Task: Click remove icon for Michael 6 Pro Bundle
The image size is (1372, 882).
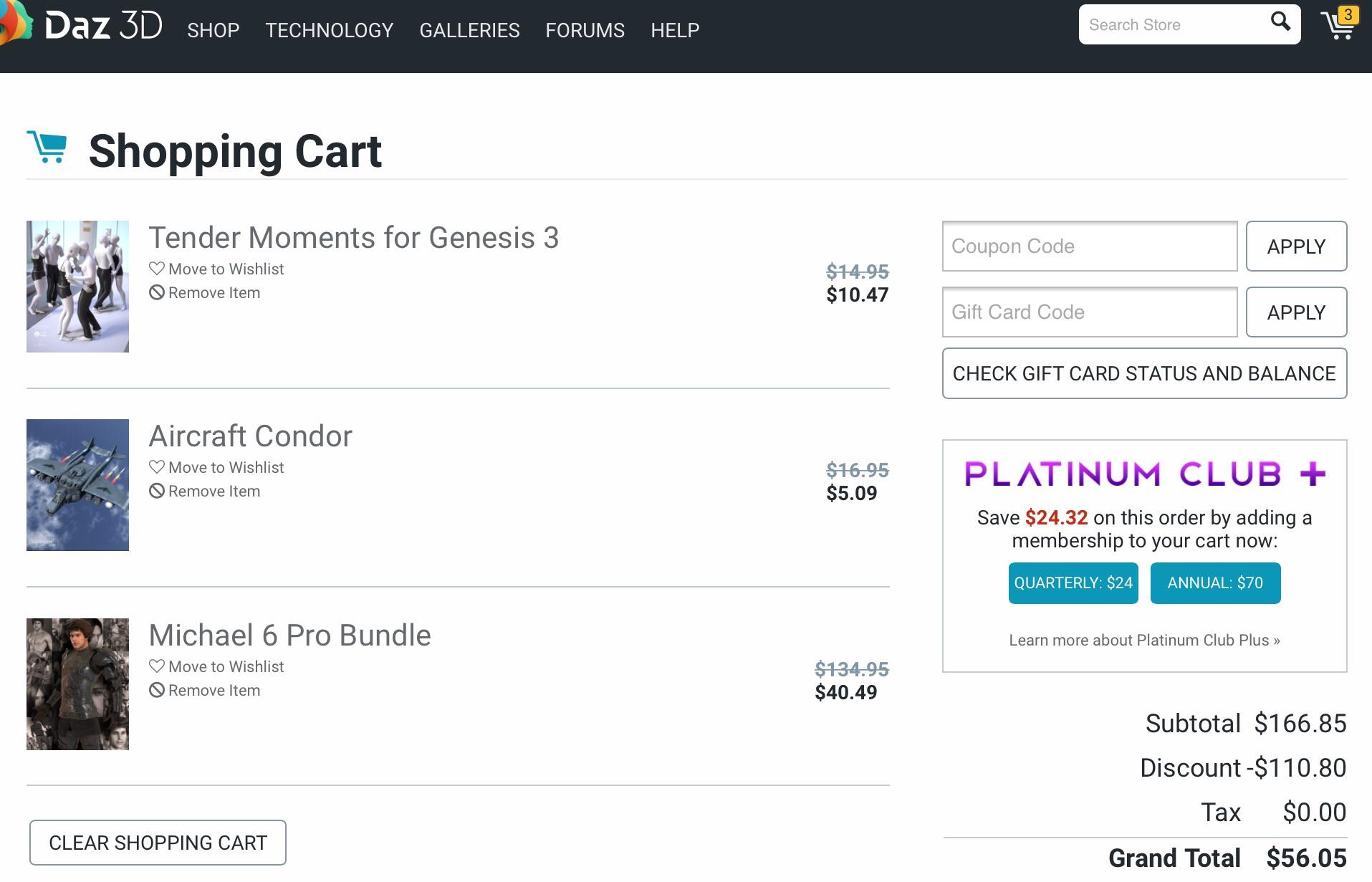Action: (x=157, y=690)
